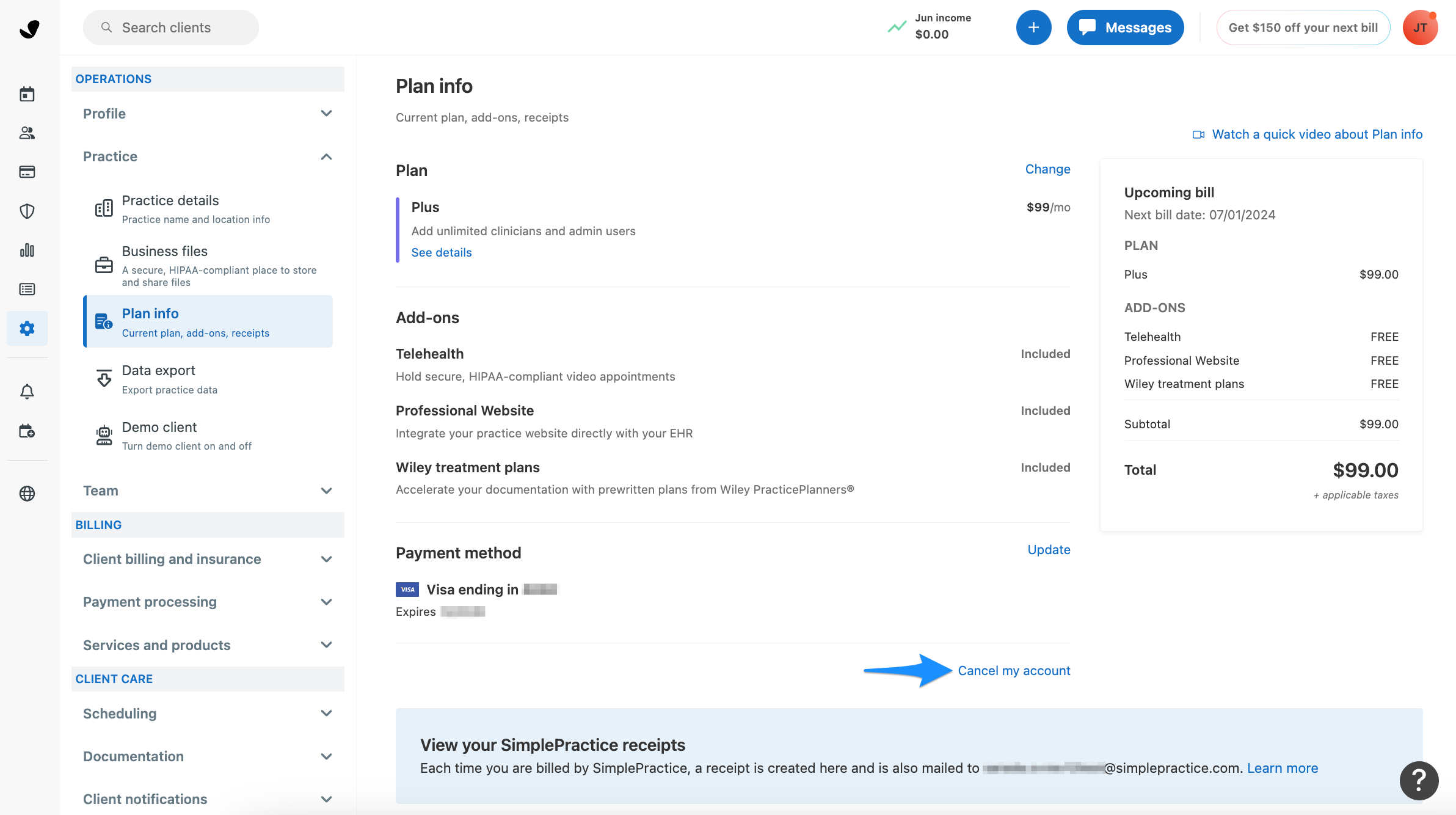Expand the Team section
This screenshot has width=1456, height=815.
[208, 491]
